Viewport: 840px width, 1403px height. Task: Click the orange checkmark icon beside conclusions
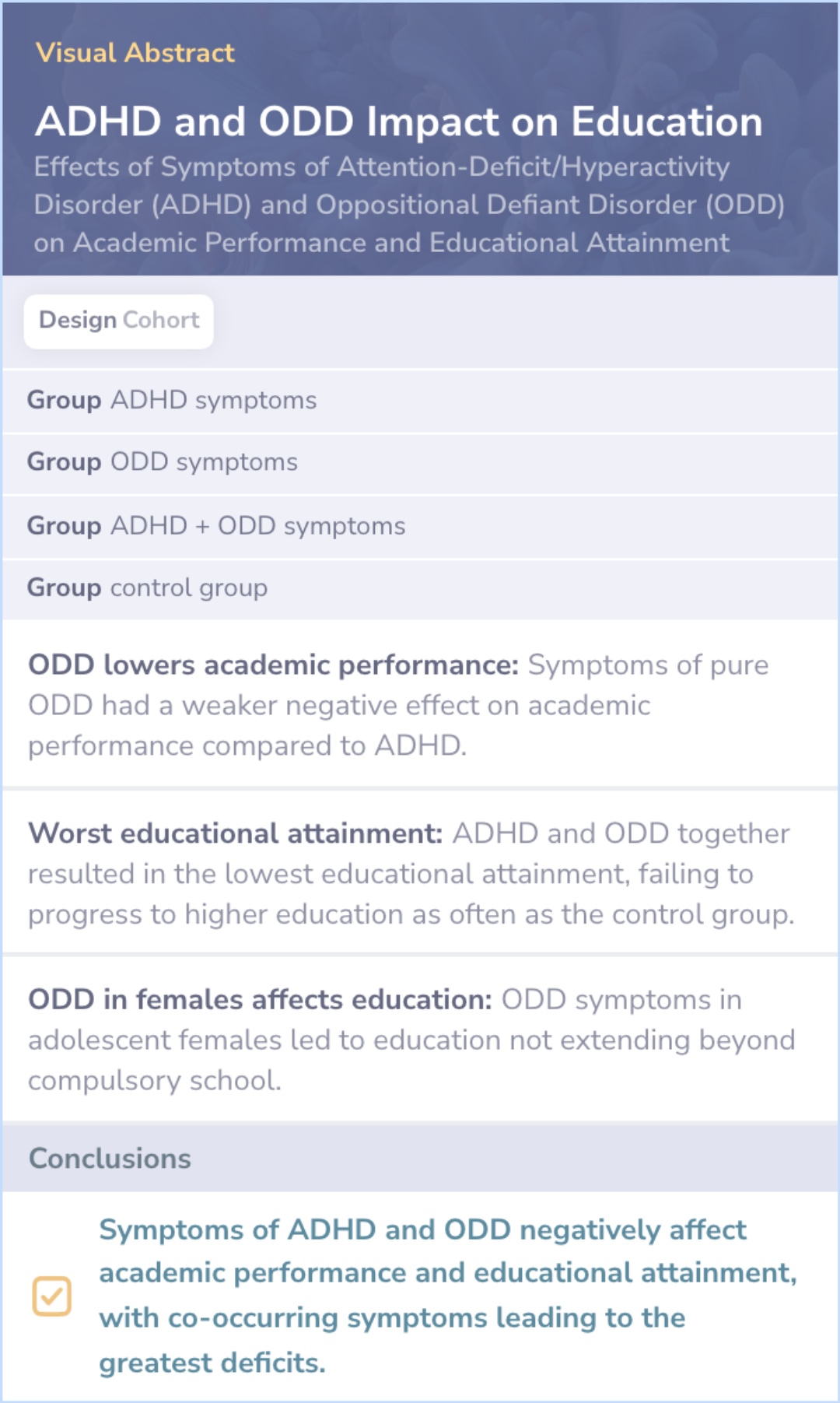(x=51, y=1296)
